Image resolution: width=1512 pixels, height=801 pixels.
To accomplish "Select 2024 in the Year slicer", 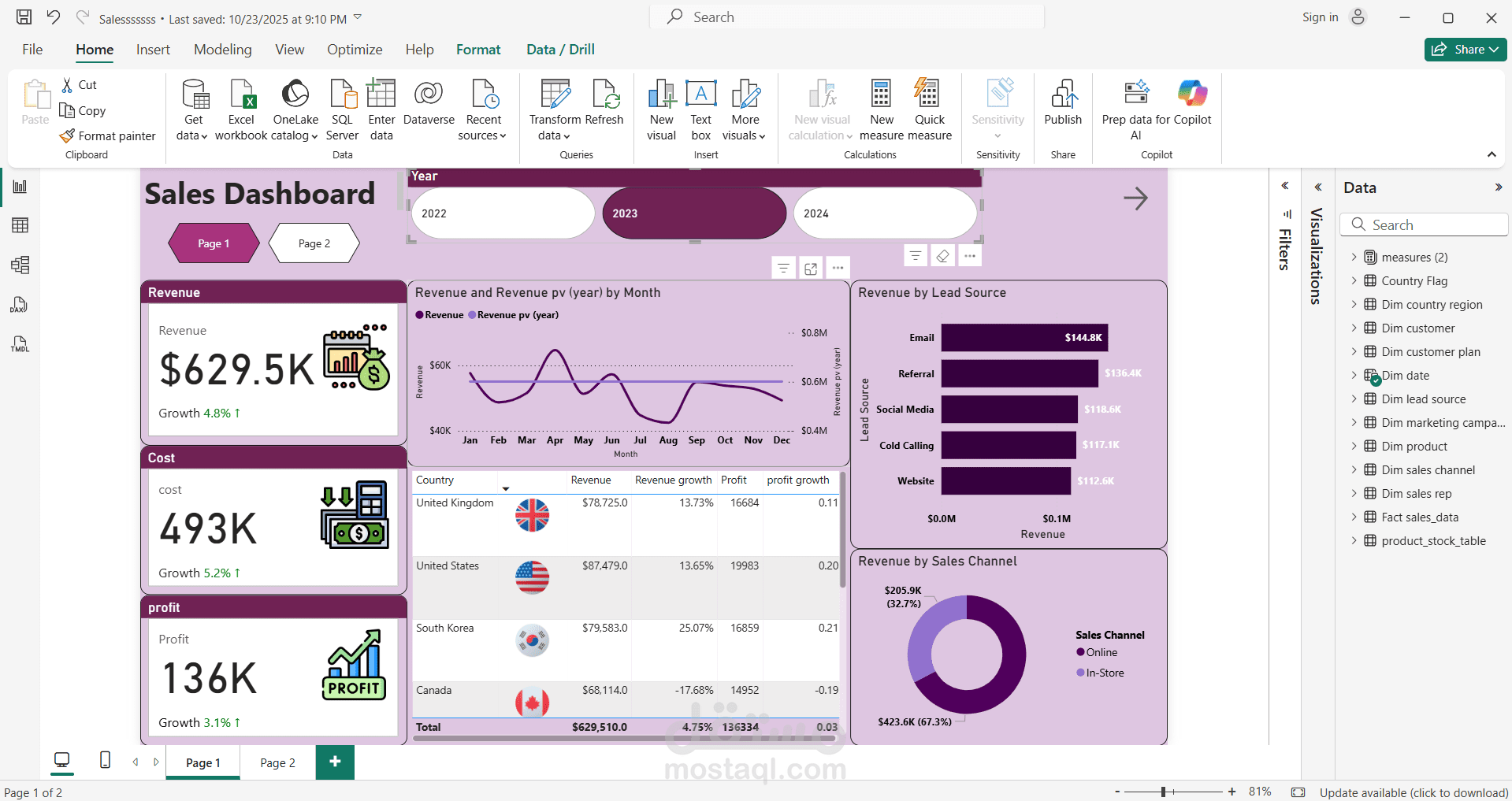I will click(x=884, y=213).
